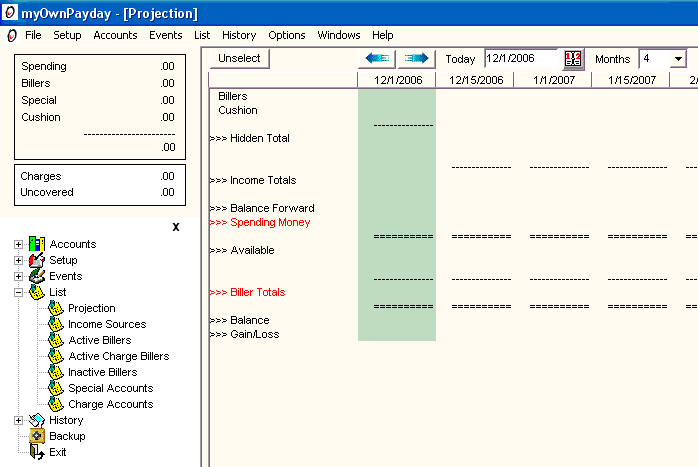Select Income Sources in the tree
This screenshot has height=467, width=698.
click(107, 324)
